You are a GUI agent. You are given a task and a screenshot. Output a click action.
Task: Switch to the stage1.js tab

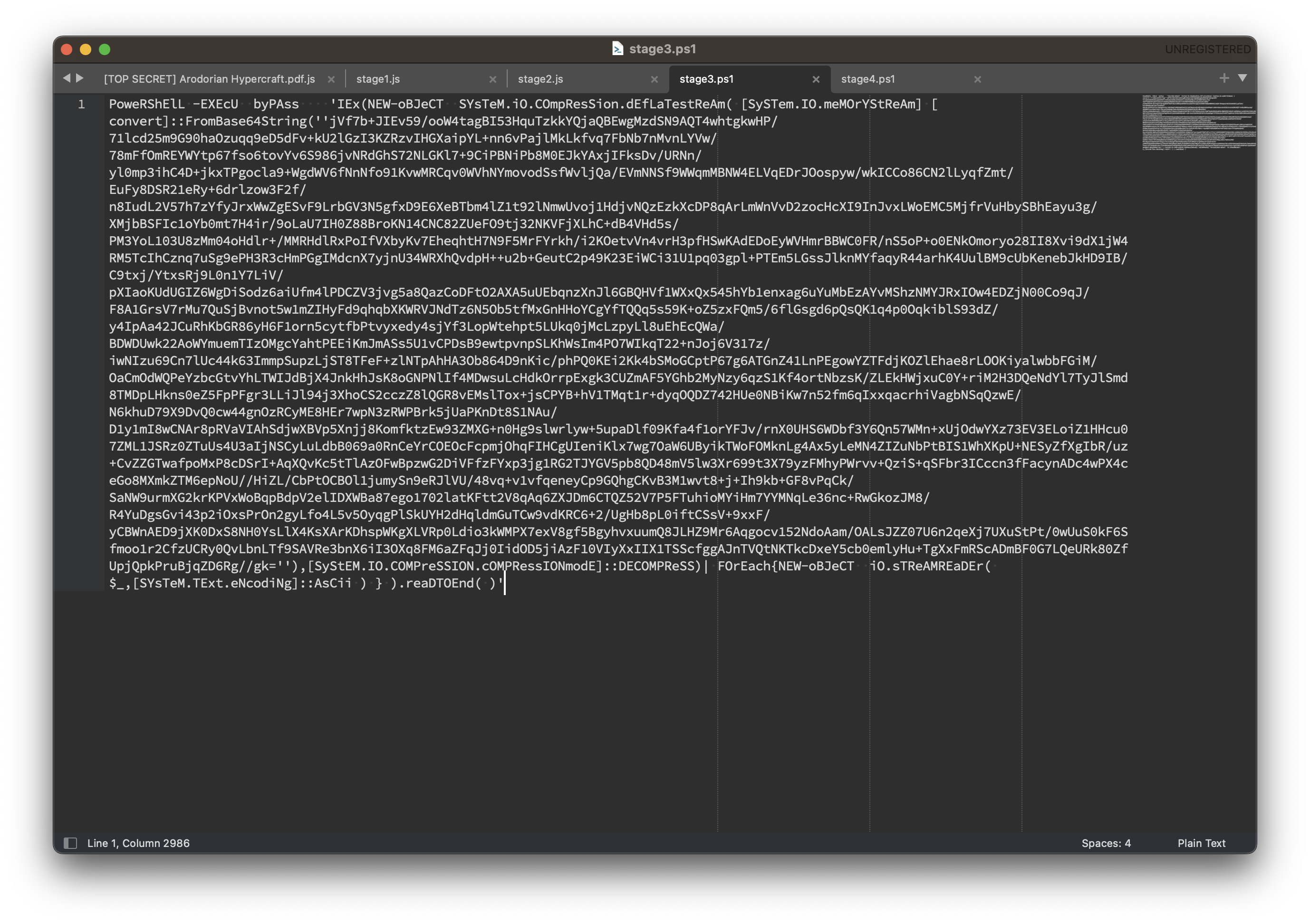(x=378, y=79)
